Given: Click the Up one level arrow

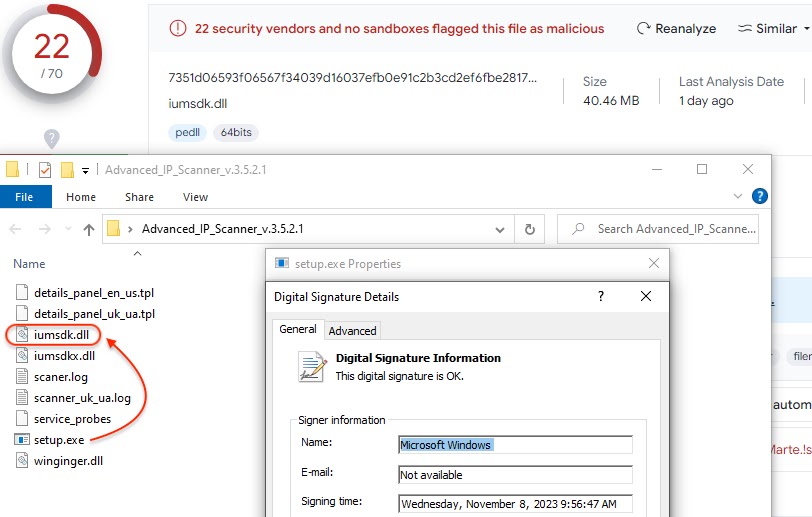Looking at the screenshot, I should (89, 229).
